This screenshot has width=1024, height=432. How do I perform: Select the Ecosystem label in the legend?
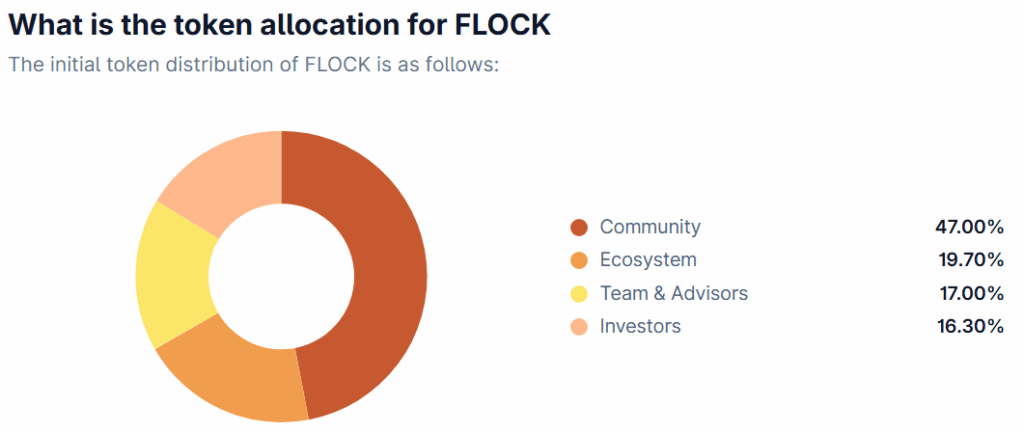pyautogui.click(x=648, y=260)
